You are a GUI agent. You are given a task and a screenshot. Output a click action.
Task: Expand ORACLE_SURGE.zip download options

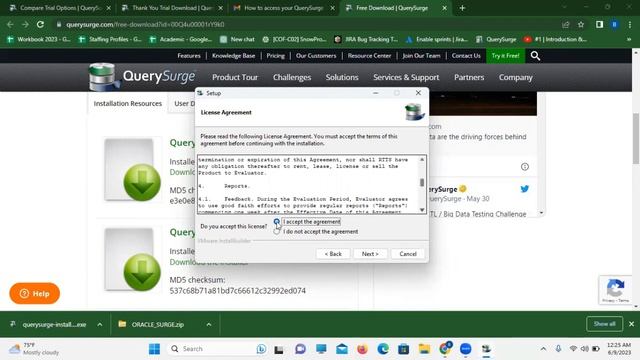(209, 324)
